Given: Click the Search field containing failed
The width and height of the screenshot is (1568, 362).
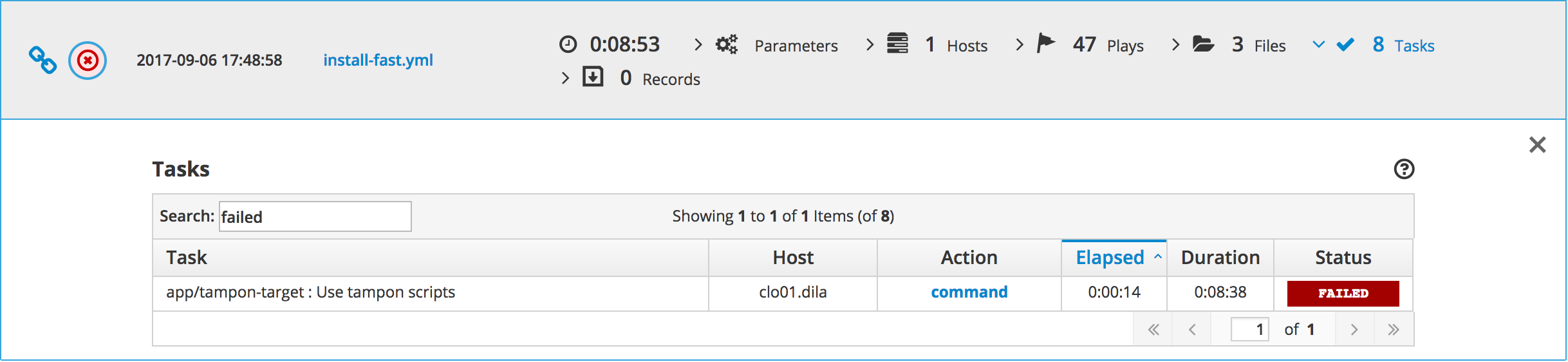Looking at the screenshot, I should [315, 216].
